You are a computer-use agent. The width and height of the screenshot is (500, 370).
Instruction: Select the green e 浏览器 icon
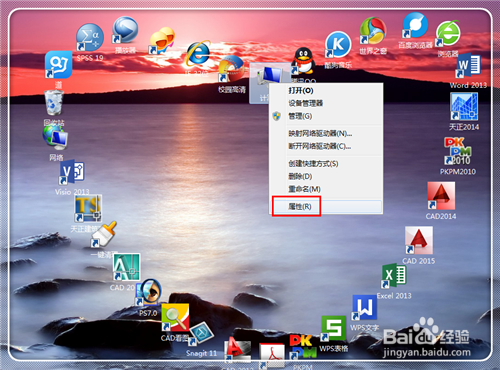(448, 33)
